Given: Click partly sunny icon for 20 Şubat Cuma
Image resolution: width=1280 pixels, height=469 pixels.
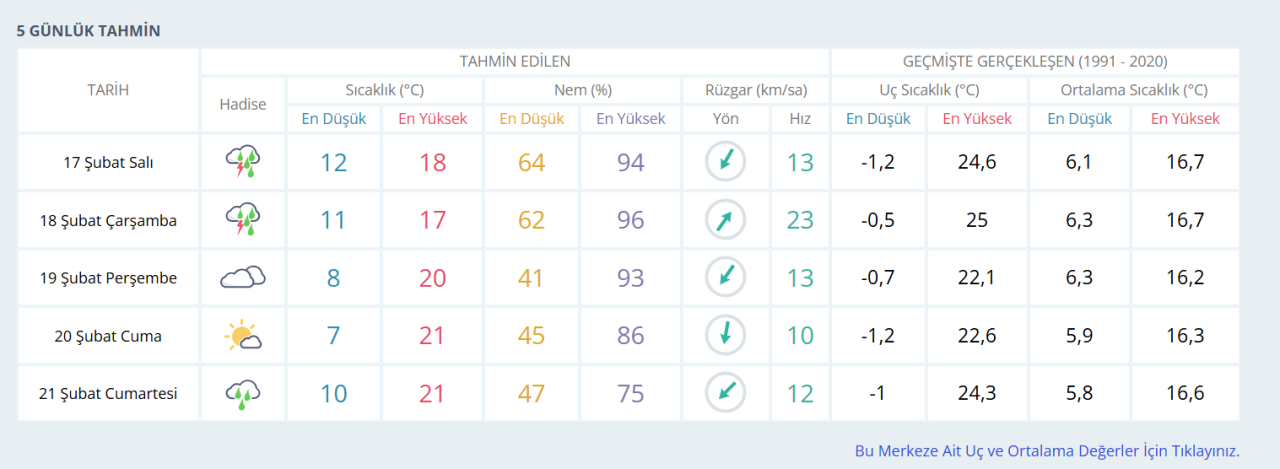Looking at the screenshot, I should 243,336.
